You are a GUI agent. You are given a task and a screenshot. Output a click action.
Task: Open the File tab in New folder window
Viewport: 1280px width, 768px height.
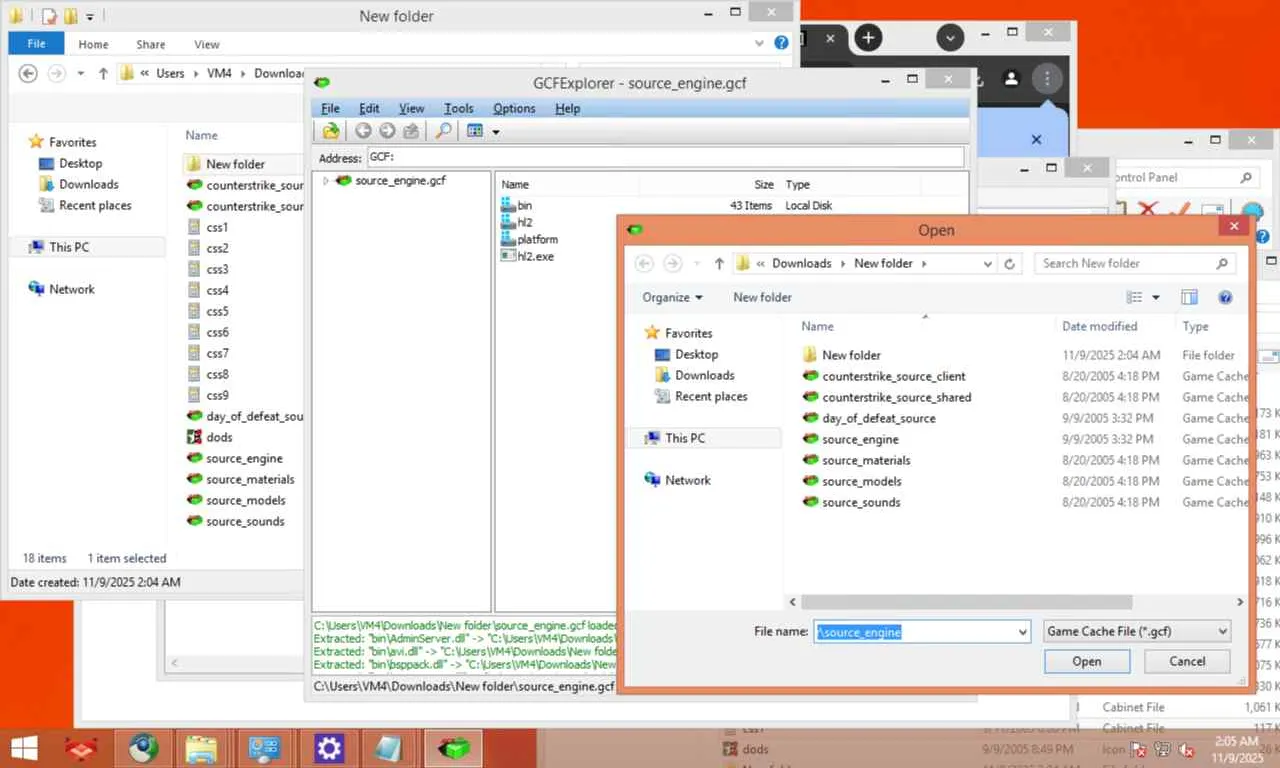click(x=36, y=44)
